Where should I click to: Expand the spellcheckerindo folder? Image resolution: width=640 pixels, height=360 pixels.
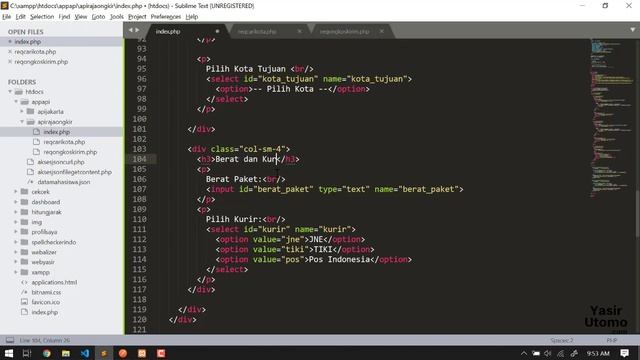16,242
